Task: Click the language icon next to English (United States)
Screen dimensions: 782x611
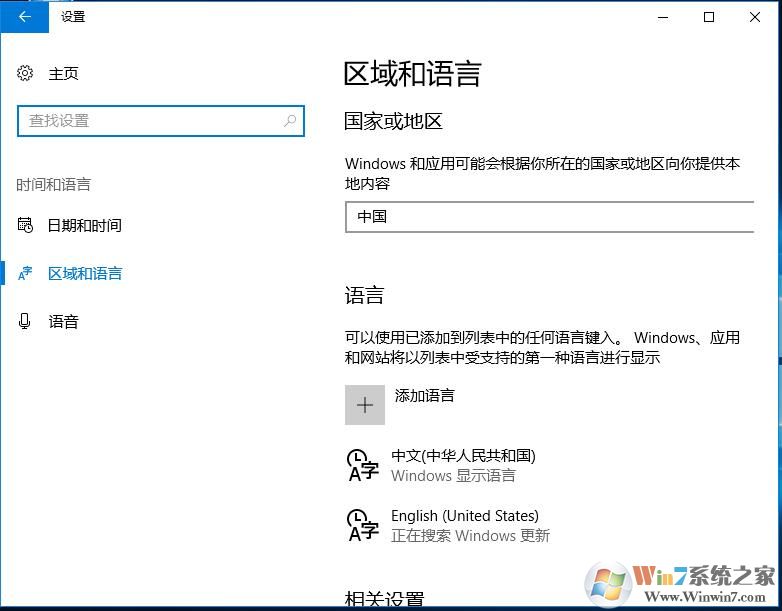Action: point(363,525)
